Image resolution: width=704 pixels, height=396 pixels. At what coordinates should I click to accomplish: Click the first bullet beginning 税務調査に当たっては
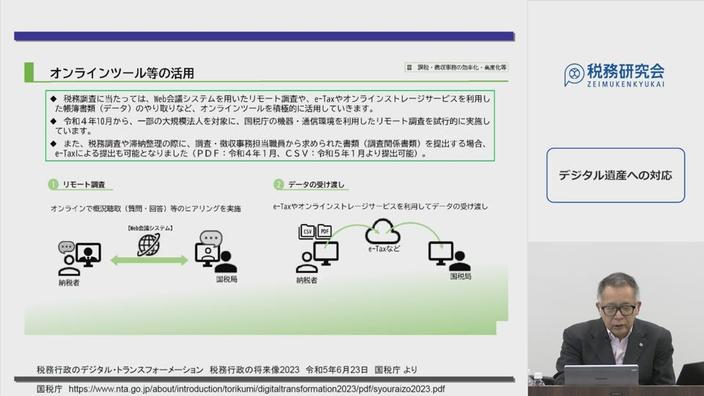pos(270,103)
